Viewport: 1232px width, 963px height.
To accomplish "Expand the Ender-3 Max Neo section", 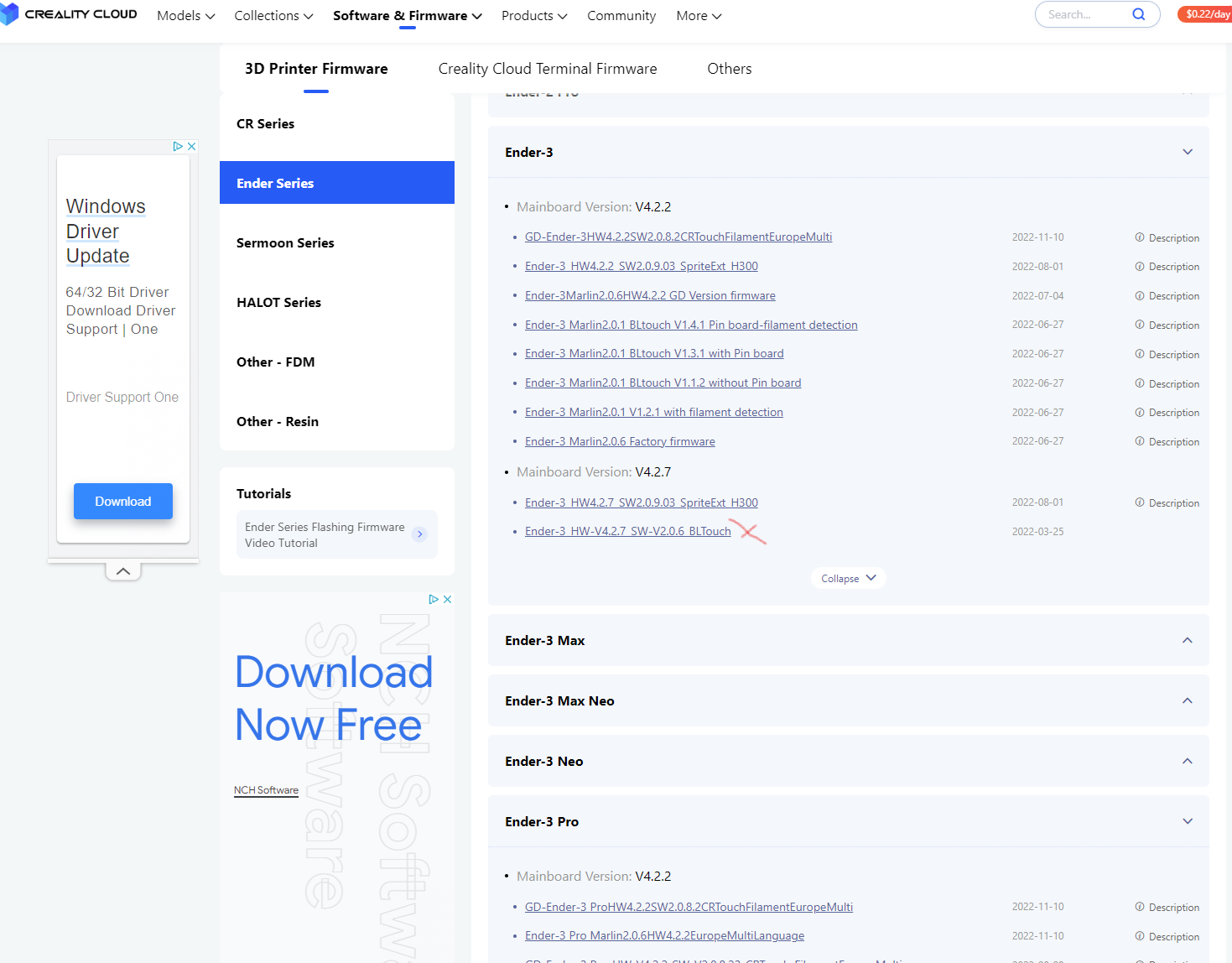I will 848,700.
